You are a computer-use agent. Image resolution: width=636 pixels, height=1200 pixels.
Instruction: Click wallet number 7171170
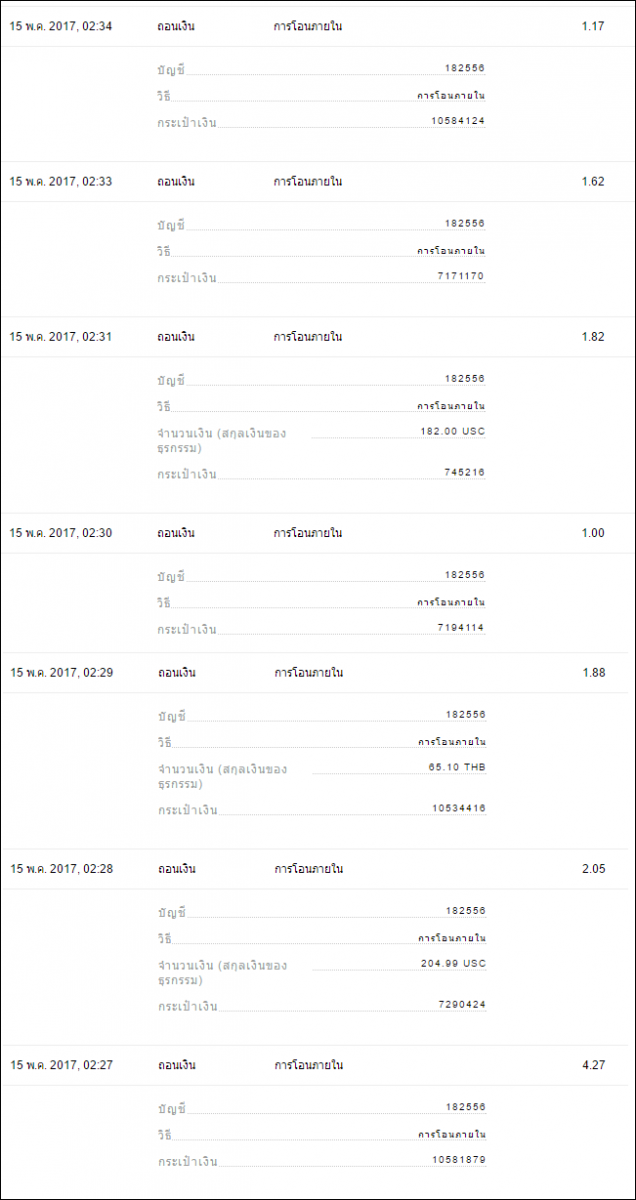461,276
